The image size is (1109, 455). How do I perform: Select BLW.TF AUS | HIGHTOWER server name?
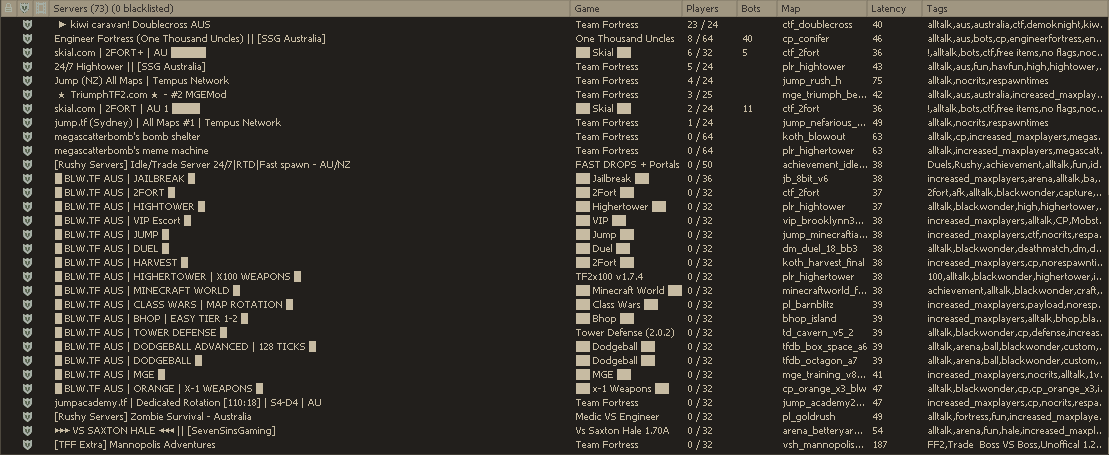click(x=129, y=207)
